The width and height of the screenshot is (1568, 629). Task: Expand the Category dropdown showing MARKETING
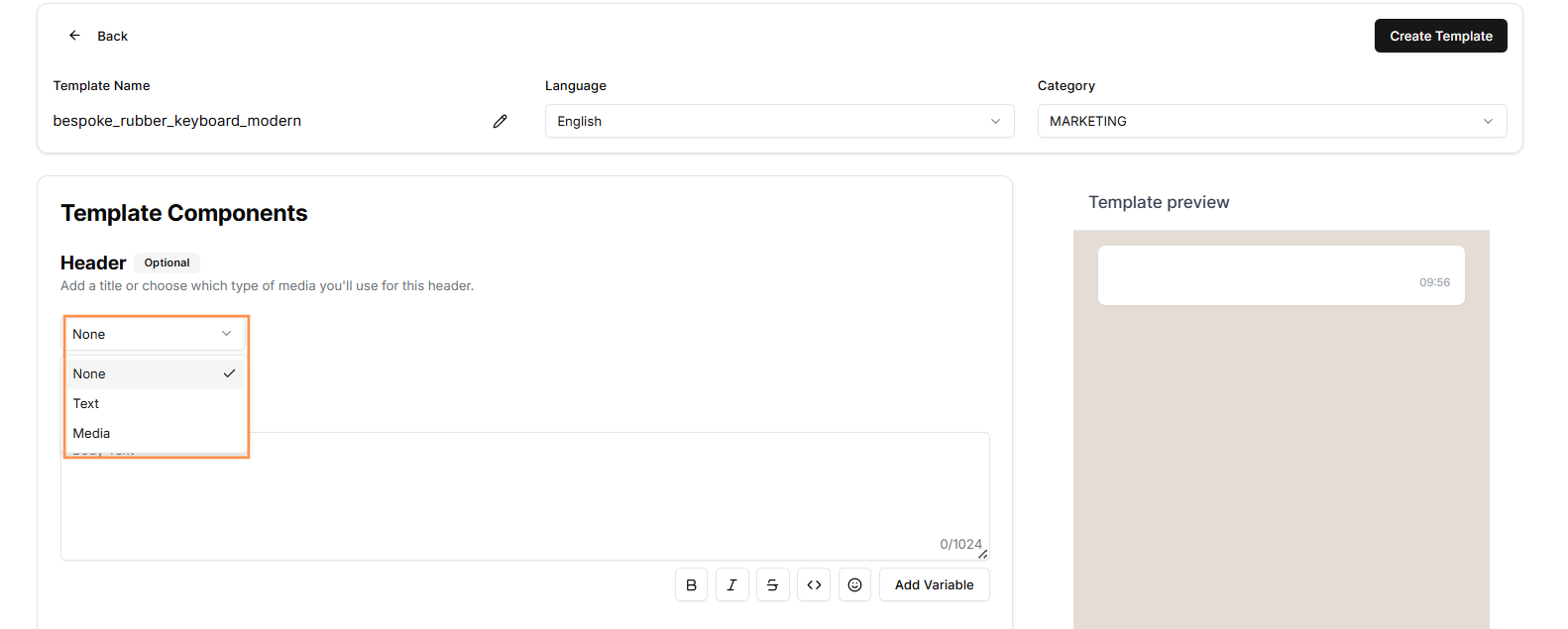click(1271, 121)
